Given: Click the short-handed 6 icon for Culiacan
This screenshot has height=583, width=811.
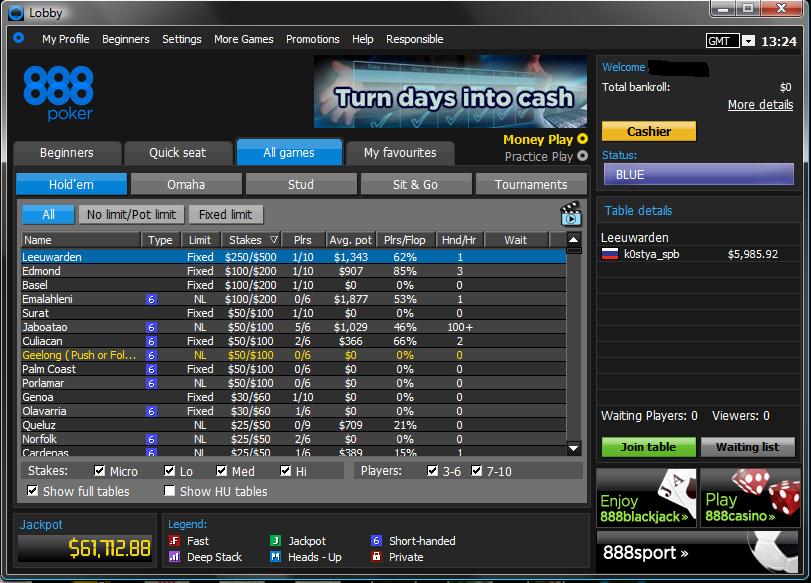Looking at the screenshot, I should click(151, 341).
